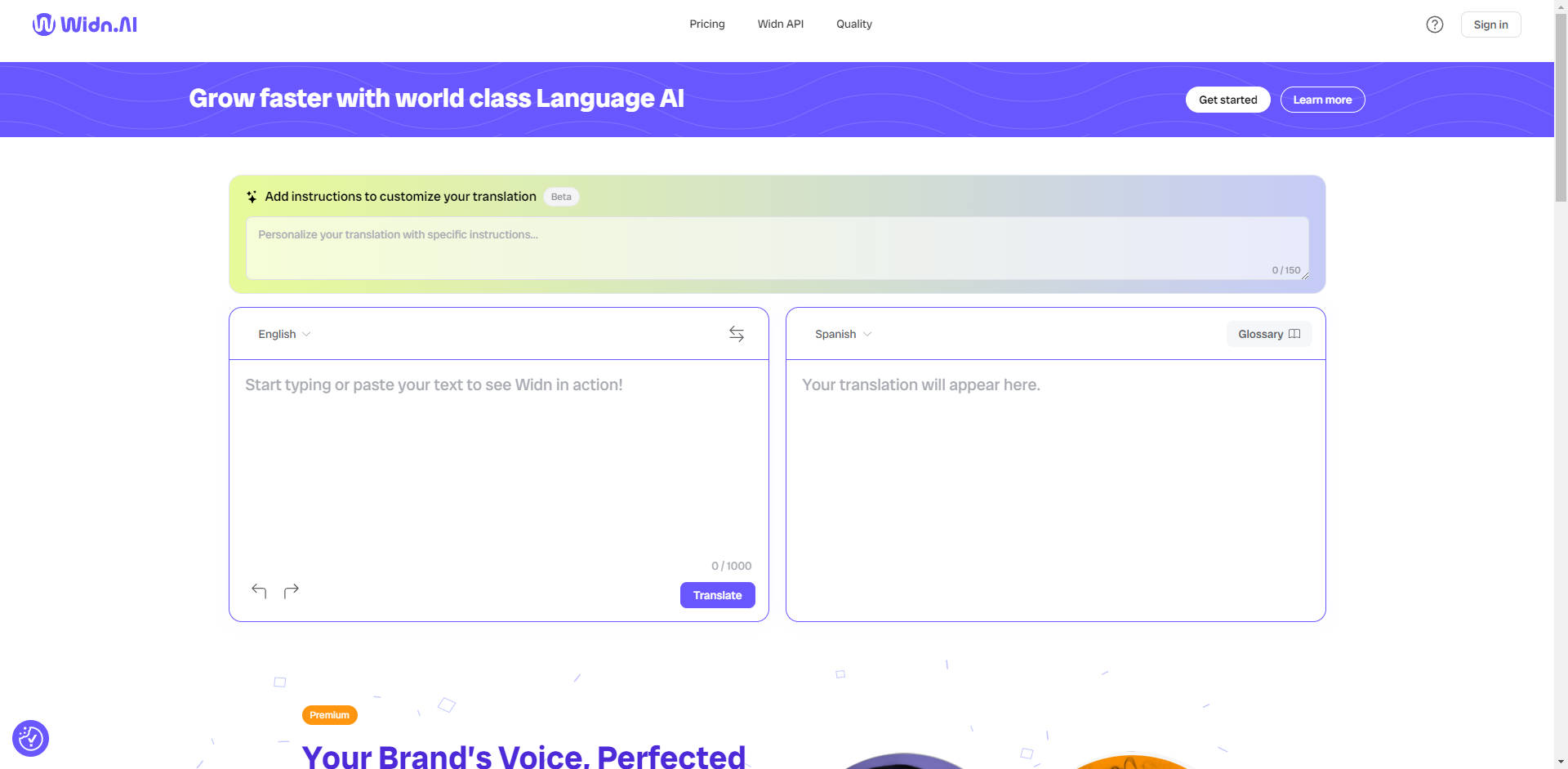
Task: Click the Sign in button
Action: click(1490, 24)
